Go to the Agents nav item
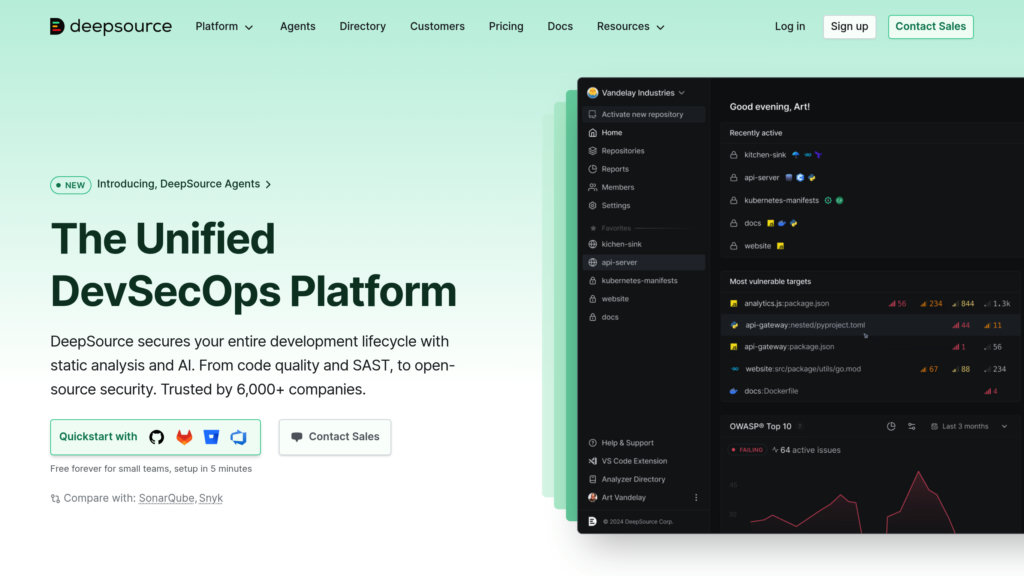 click(297, 27)
